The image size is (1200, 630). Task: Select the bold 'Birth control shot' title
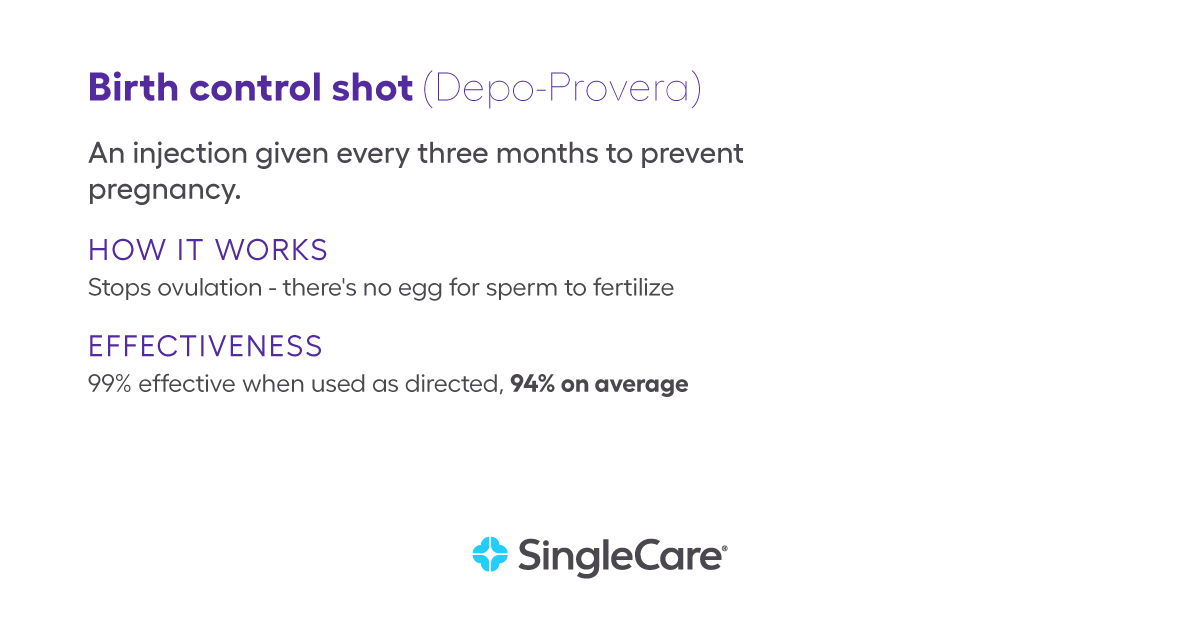(250, 88)
